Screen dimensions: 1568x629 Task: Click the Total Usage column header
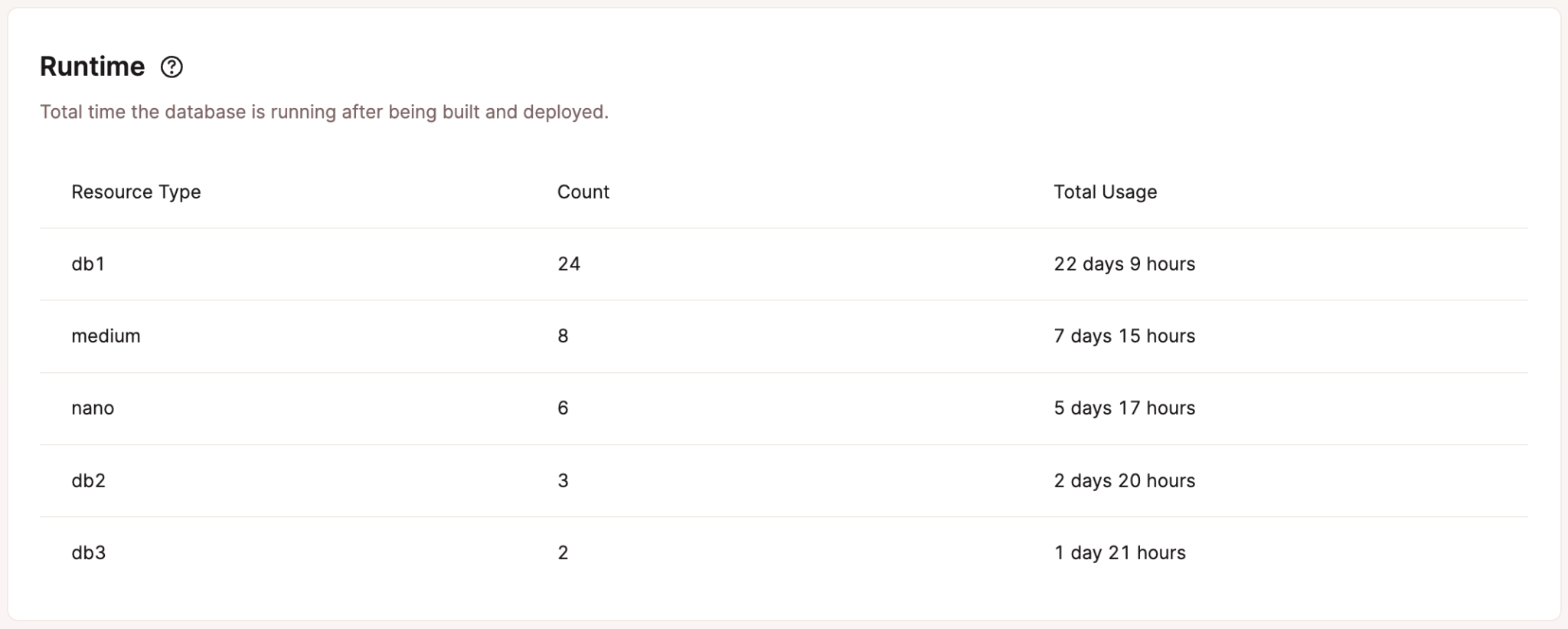click(x=1104, y=192)
